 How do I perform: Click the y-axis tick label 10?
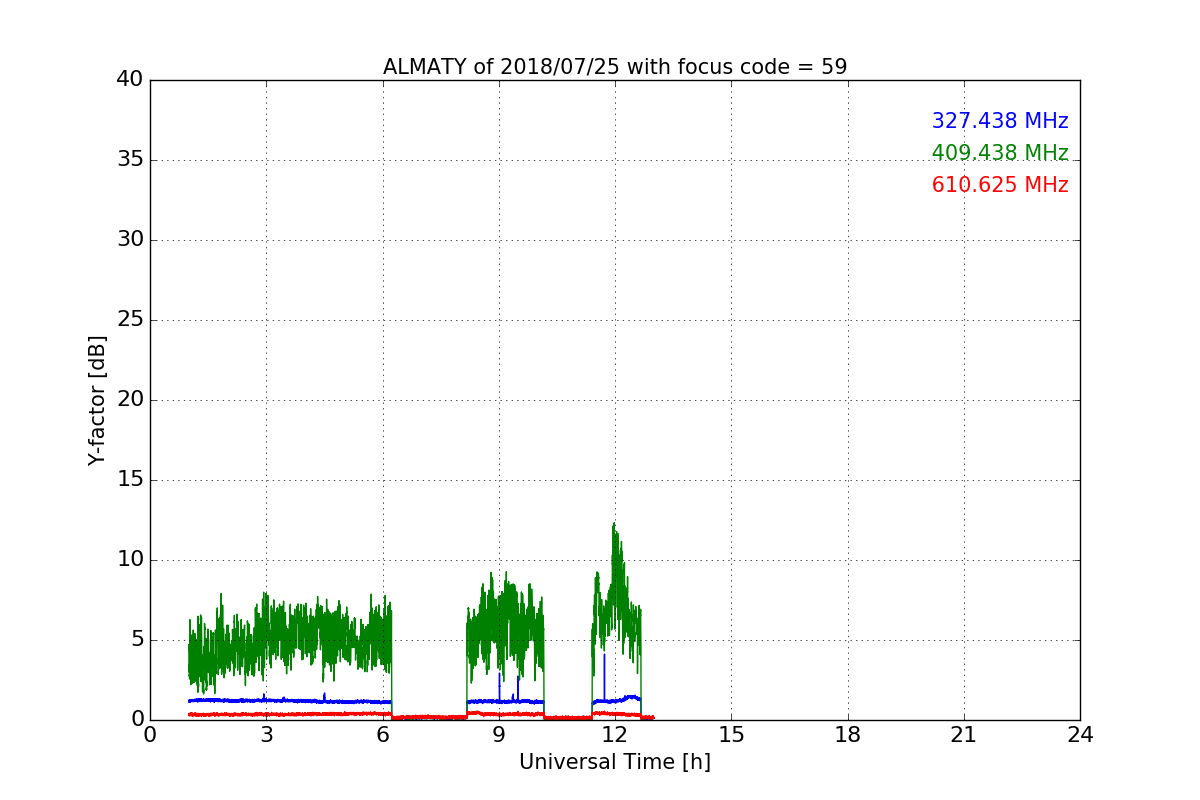pyautogui.click(x=130, y=560)
